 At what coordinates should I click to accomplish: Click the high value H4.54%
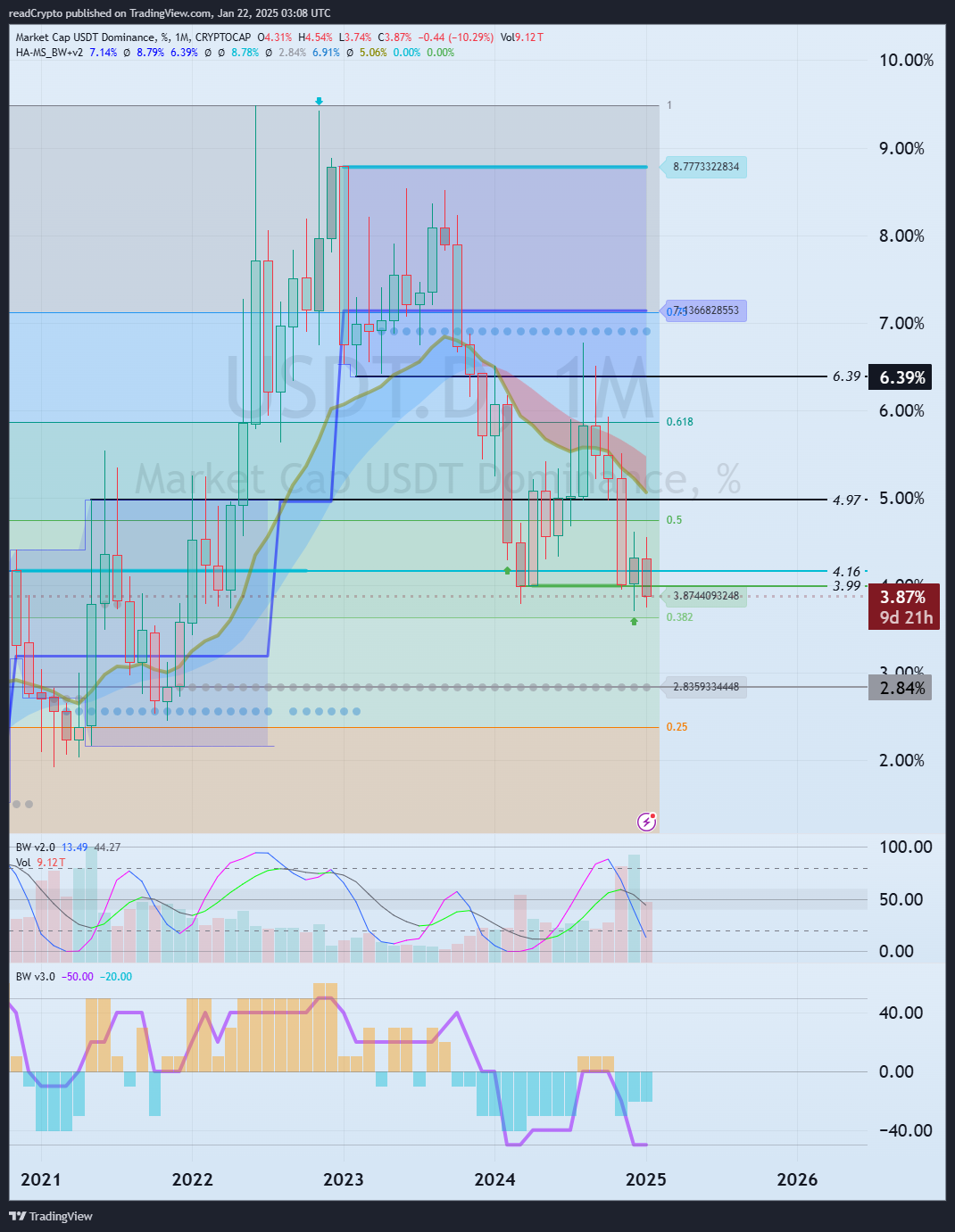[x=315, y=37]
